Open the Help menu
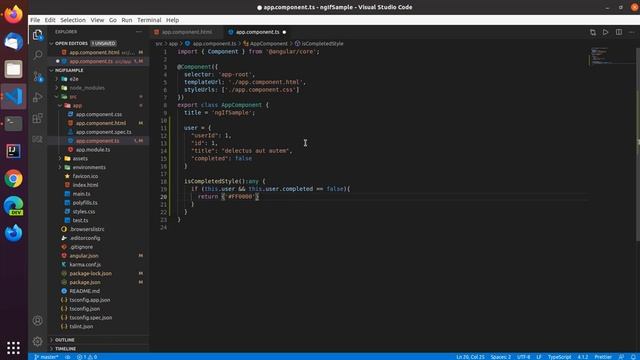The width and height of the screenshot is (640, 360). coord(172,20)
